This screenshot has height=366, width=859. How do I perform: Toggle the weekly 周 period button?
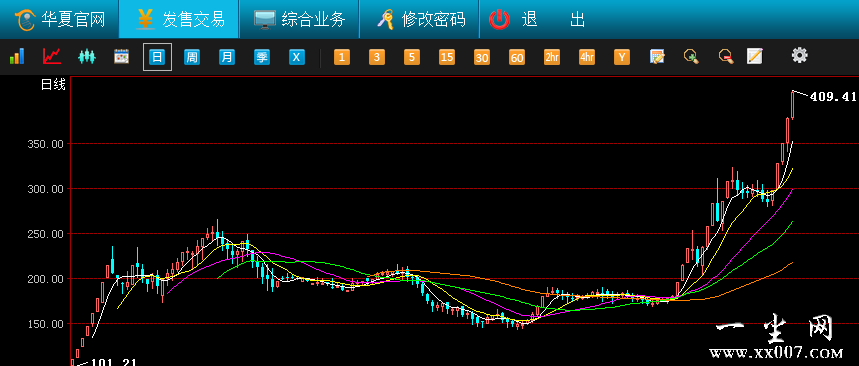[192, 57]
